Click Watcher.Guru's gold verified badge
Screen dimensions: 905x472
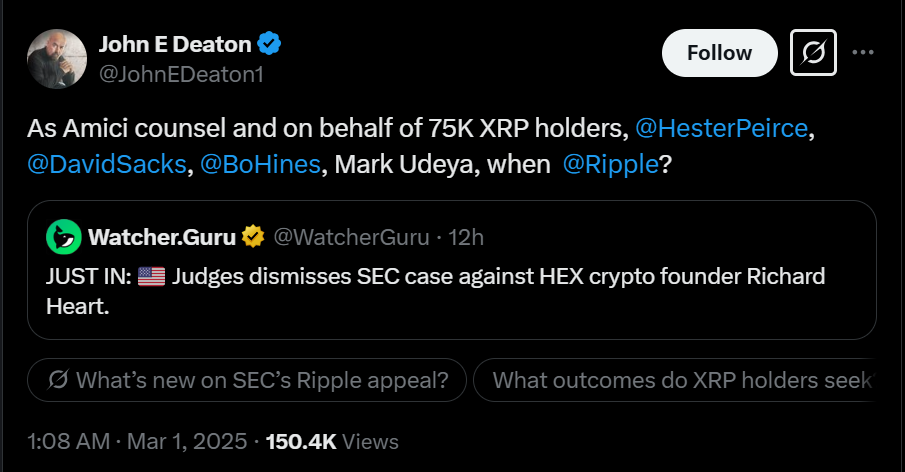[253, 237]
